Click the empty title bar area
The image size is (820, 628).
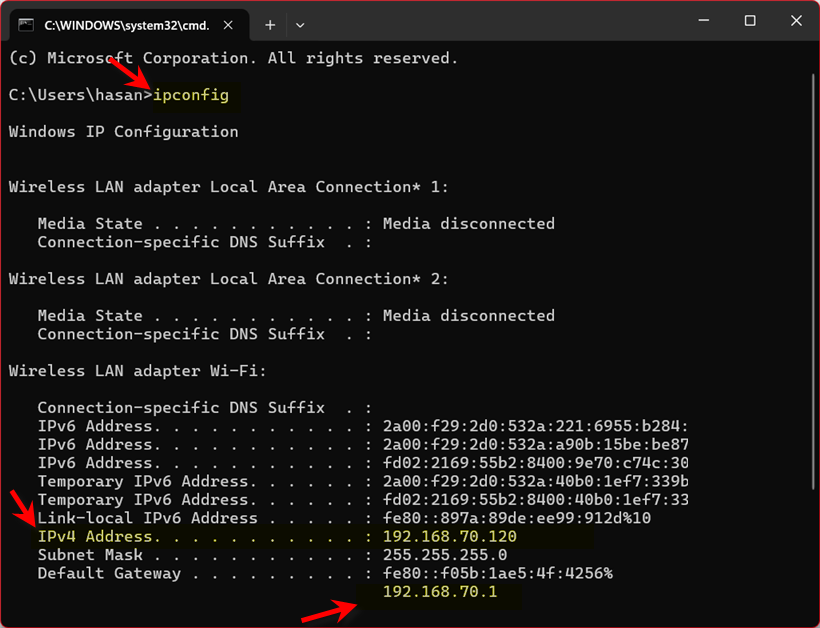pyautogui.click(x=500, y=21)
